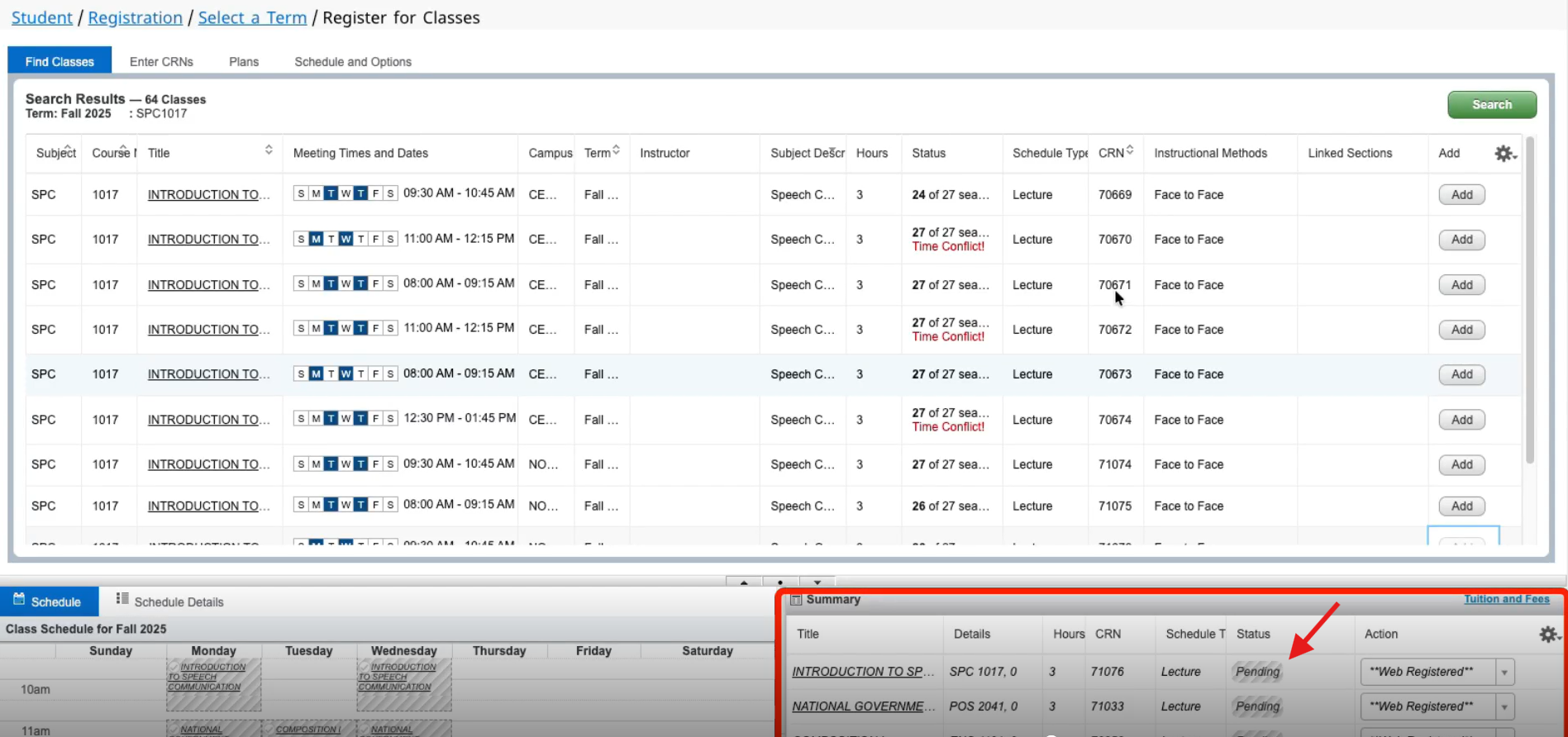Open Schedule and Options tab
This screenshot has width=1568, height=737.
[x=353, y=62]
